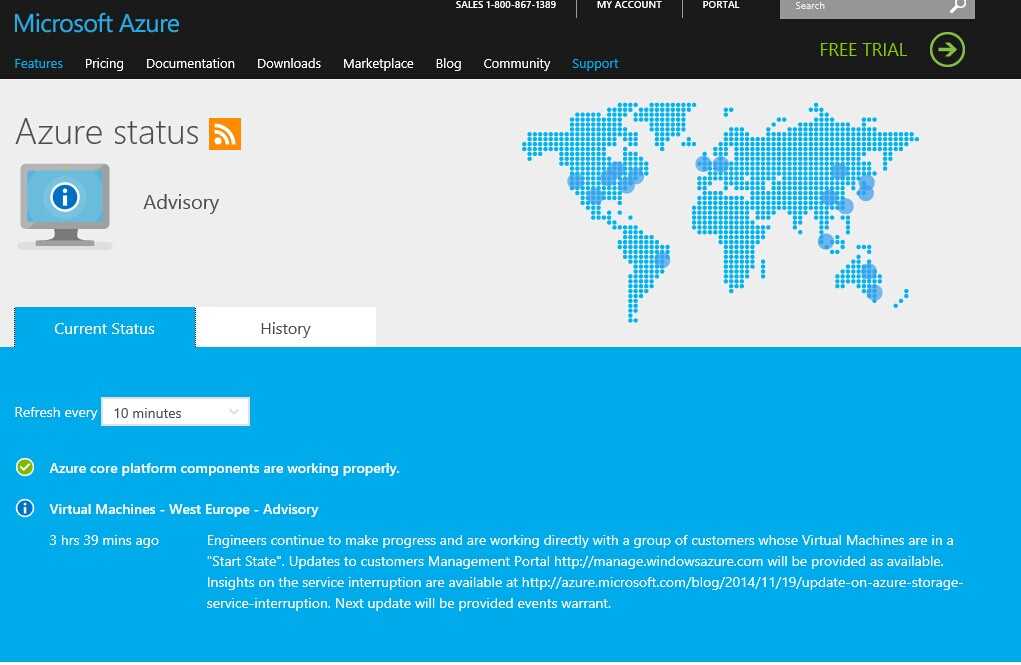Screen dimensions: 1021x665
Task: Open the RSS feed icon beside Azure status
Action: pos(225,134)
